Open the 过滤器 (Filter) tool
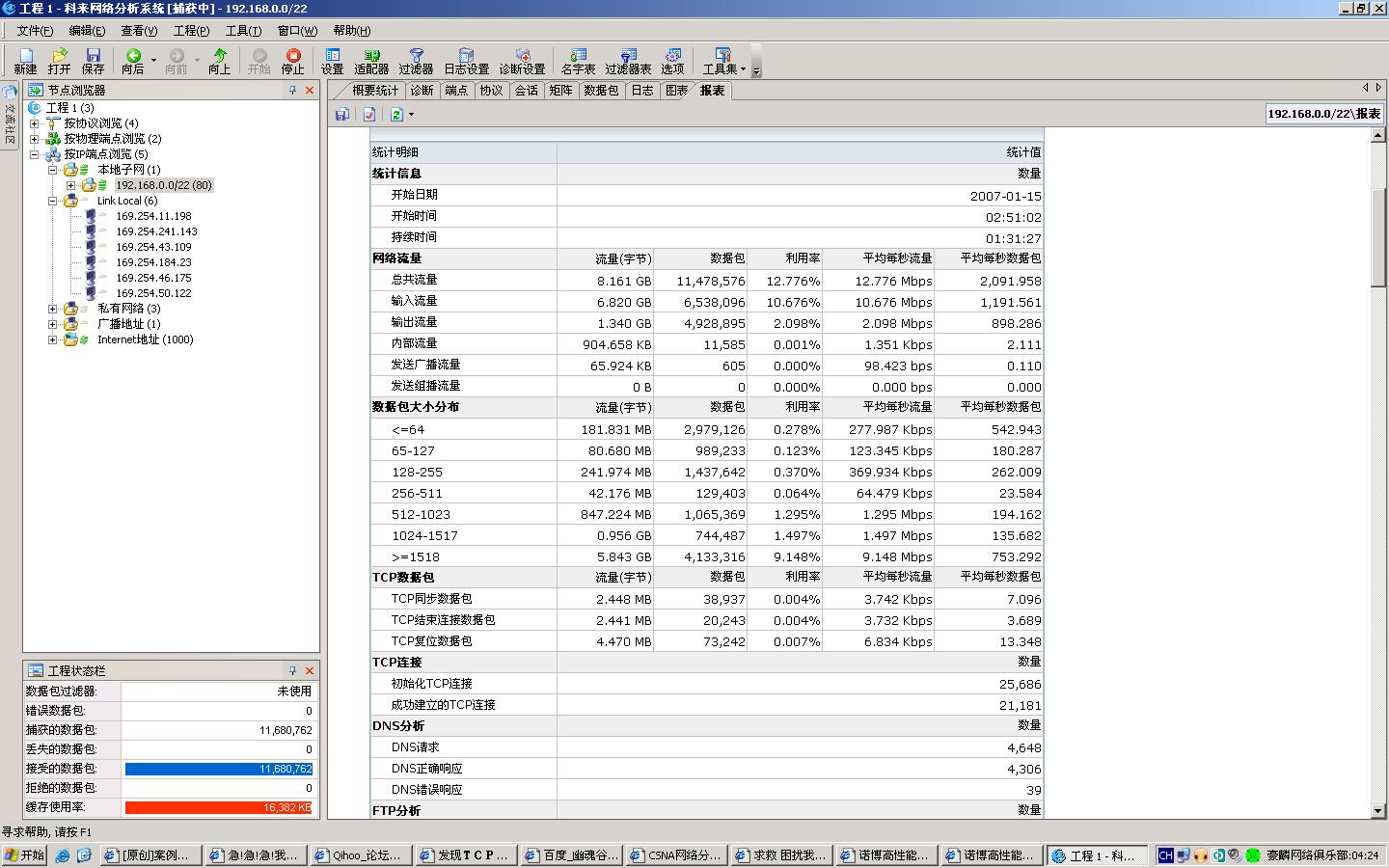1389x868 pixels. [x=416, y=62]
